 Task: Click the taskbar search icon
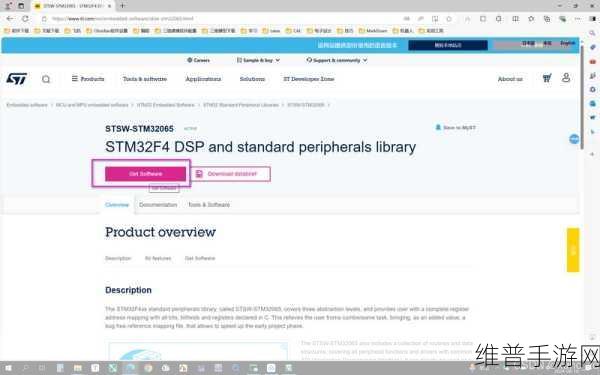25,368
